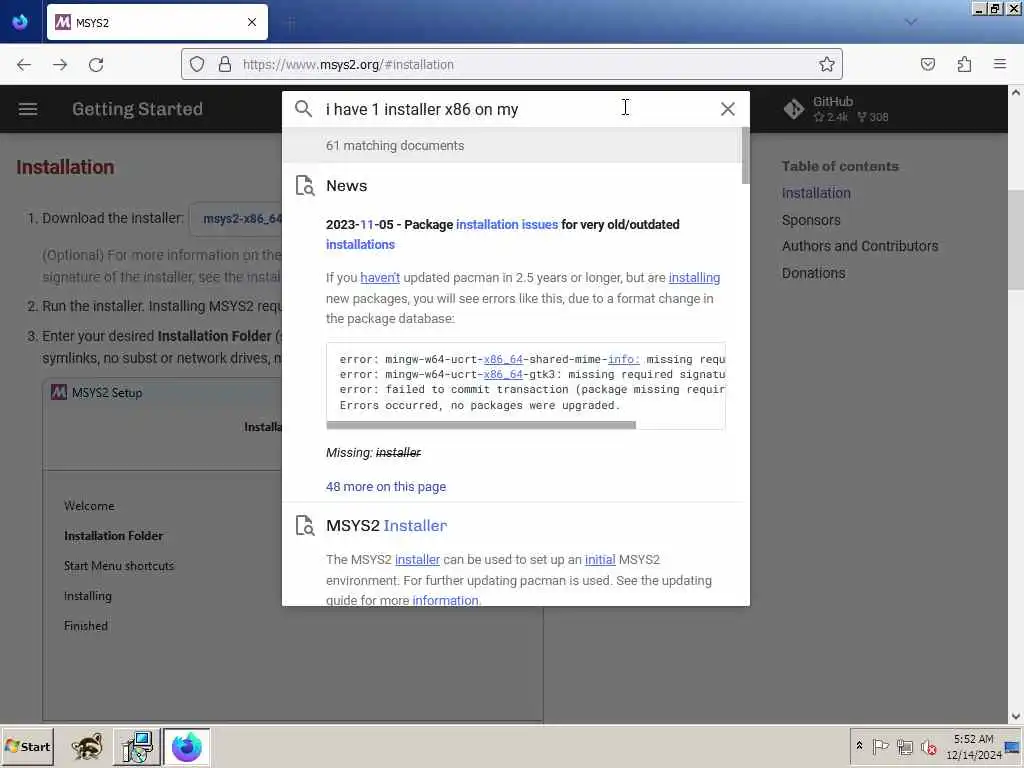Open the Firefox View icon
The image size is (1024, 768).
click(x=20, y=22)
